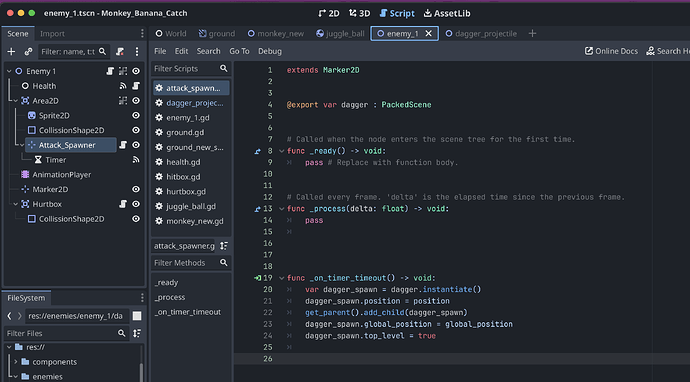Toggle FileSystem split mode view
The image size is (690, 382).
137,316
